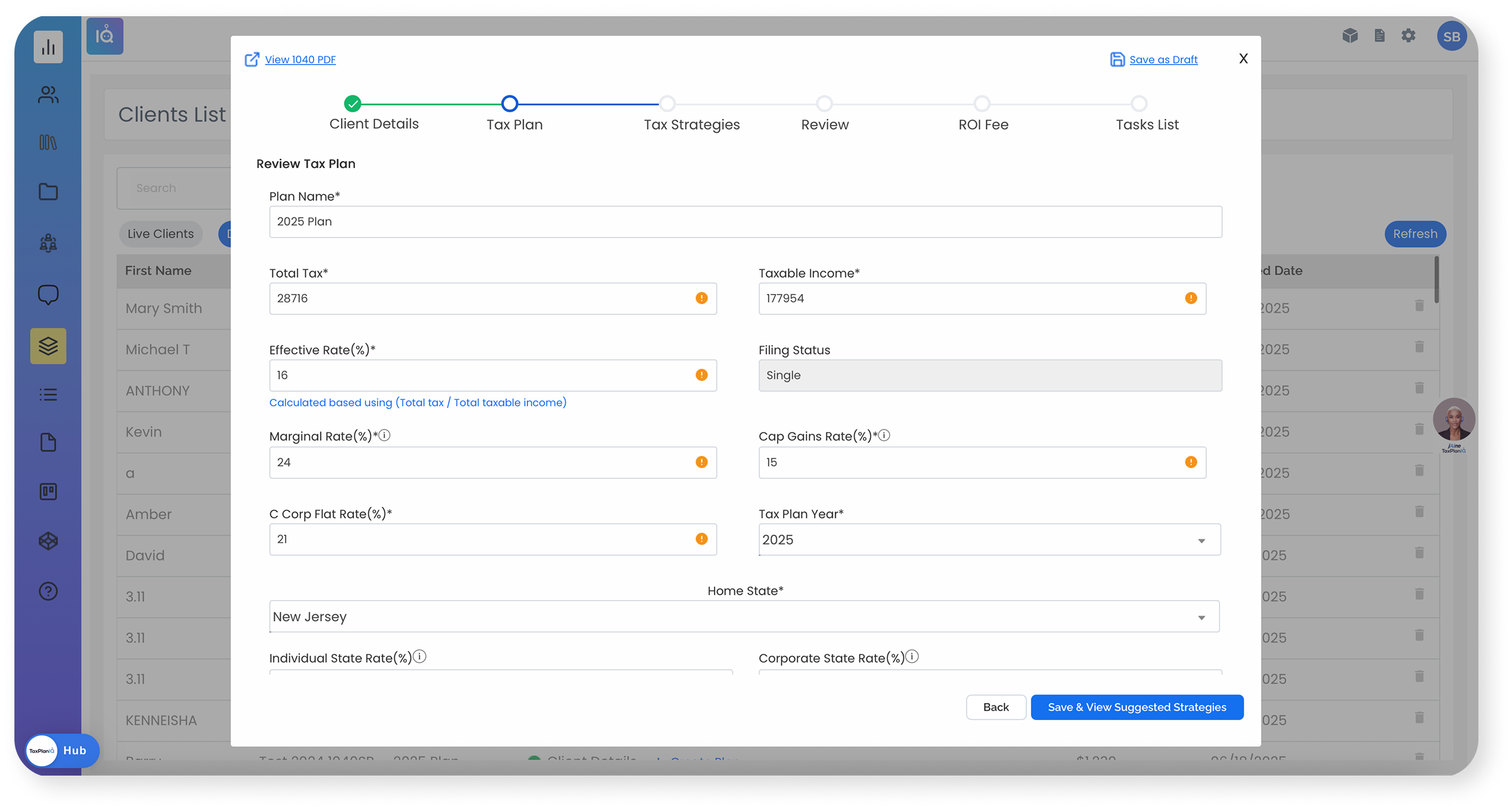Image resolution: width=1512 pixels, height=811 pixels.
Task: Click the clients table vertical scrollbar
Action: point(1436,280)
